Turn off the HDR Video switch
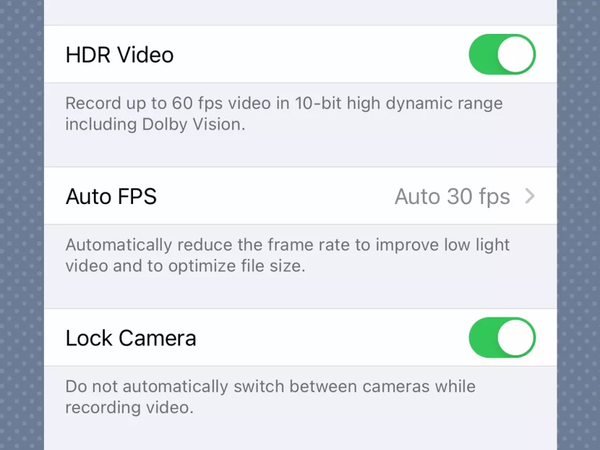Screen dimensions: 600x450 502,55
